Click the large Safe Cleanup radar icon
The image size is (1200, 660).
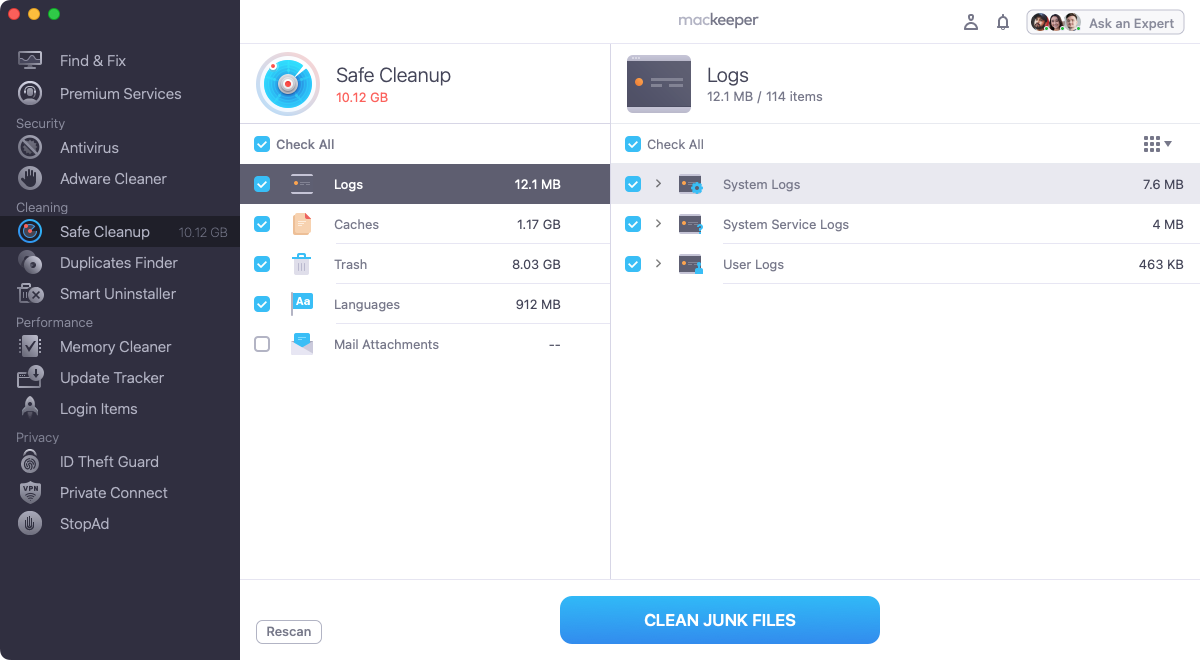point(288,84)
